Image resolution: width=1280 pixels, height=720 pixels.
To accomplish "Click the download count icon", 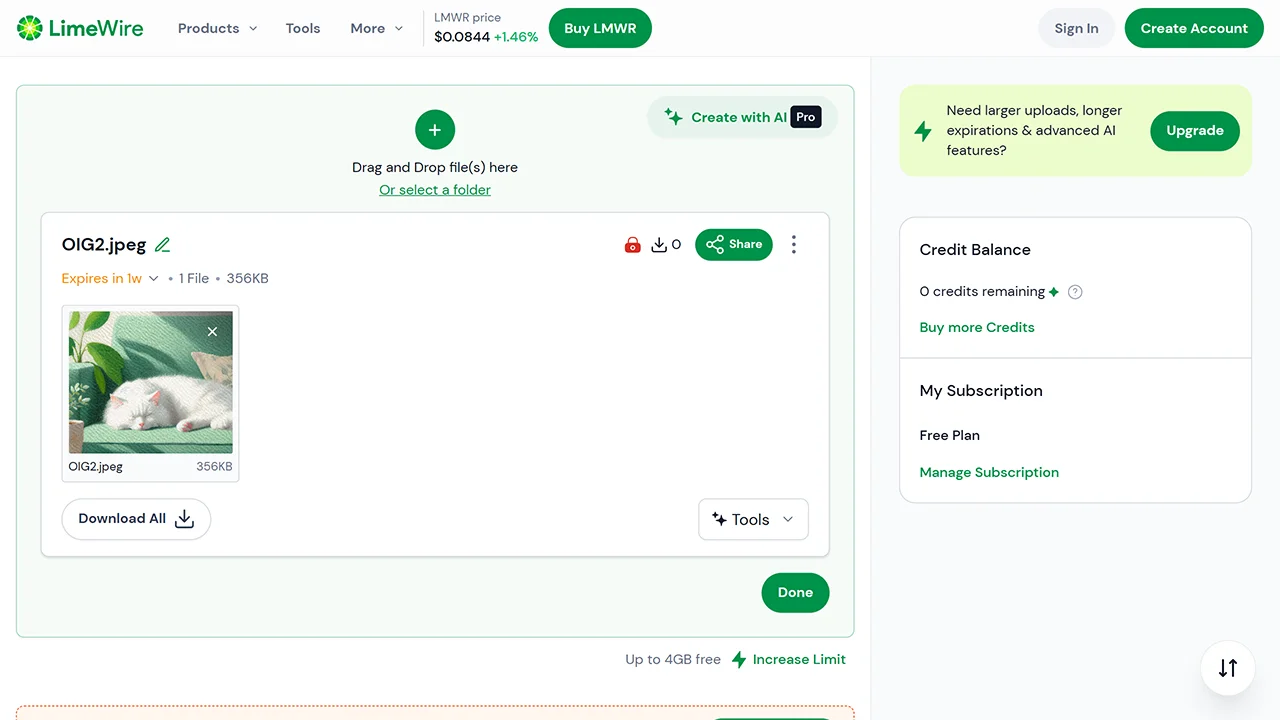I will click(660, 245).
